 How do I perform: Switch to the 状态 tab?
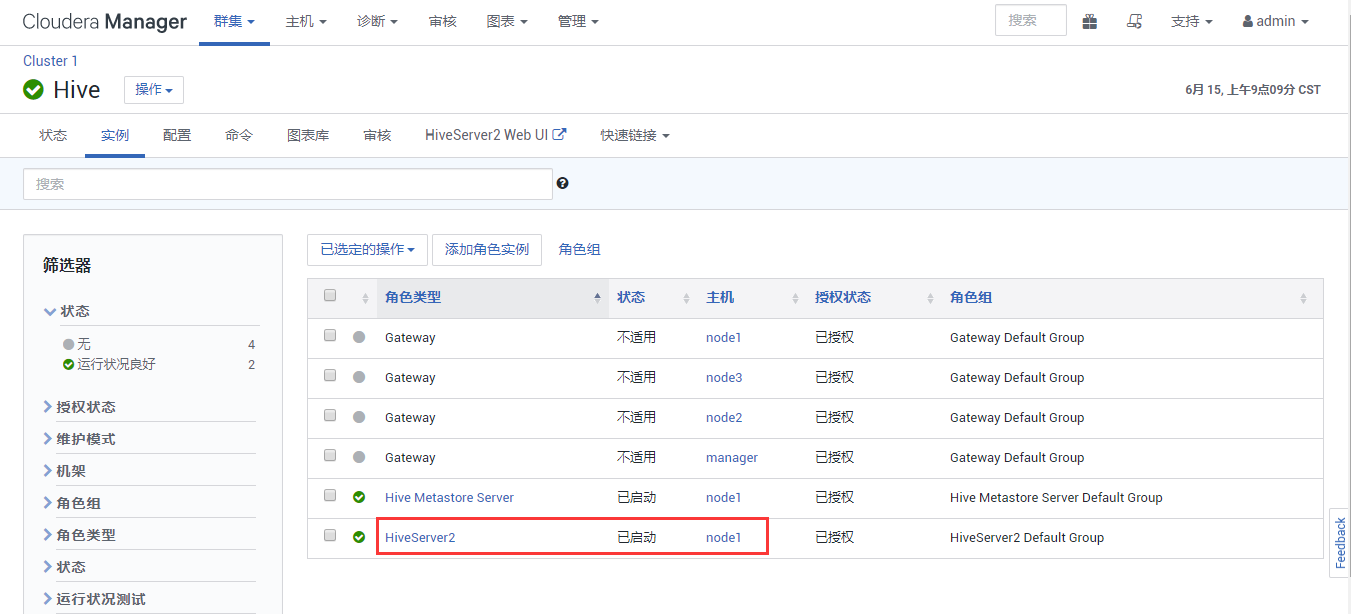(53, 135)
